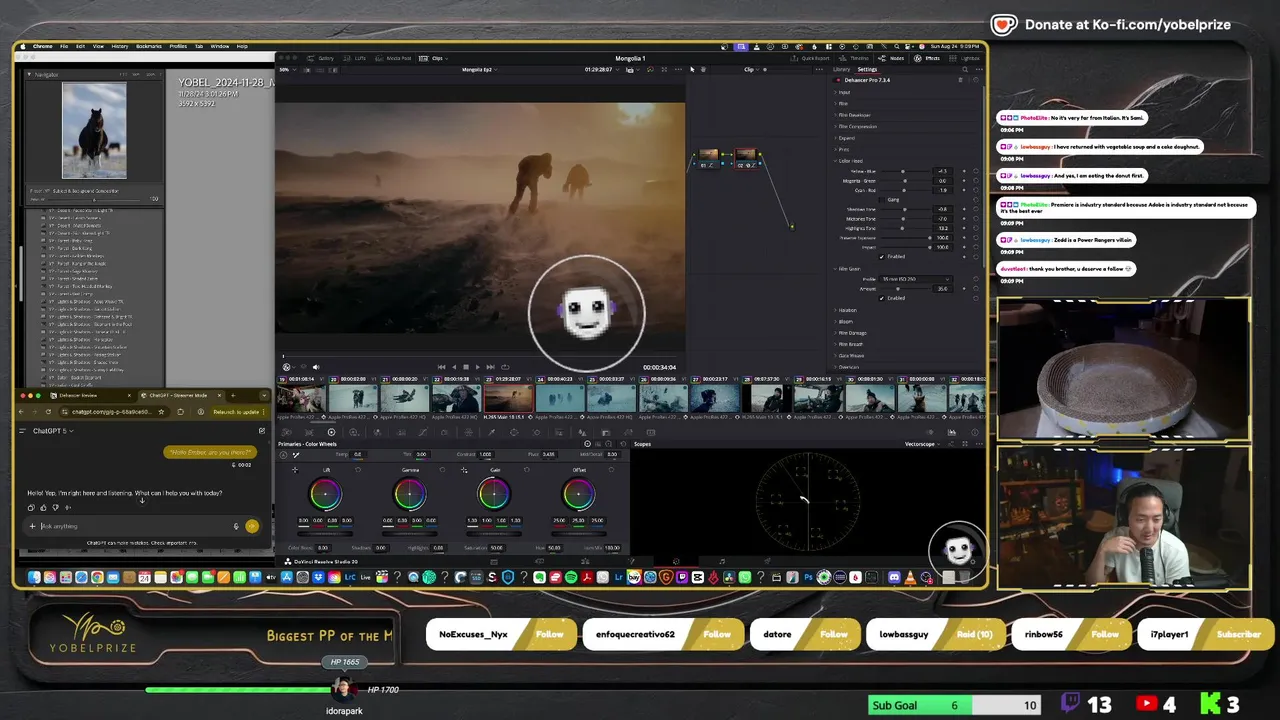This screenshot has height=720, width=1280.
Task: Click the Gamma wheel reset icon
Action: [x=442, y=470]
